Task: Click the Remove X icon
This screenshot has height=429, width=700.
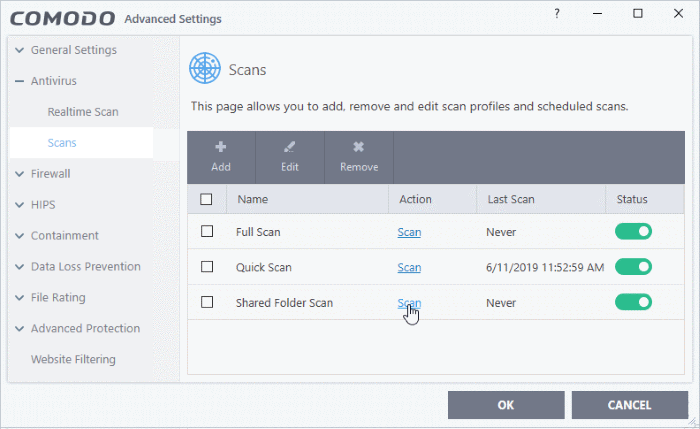Action: 358,147
